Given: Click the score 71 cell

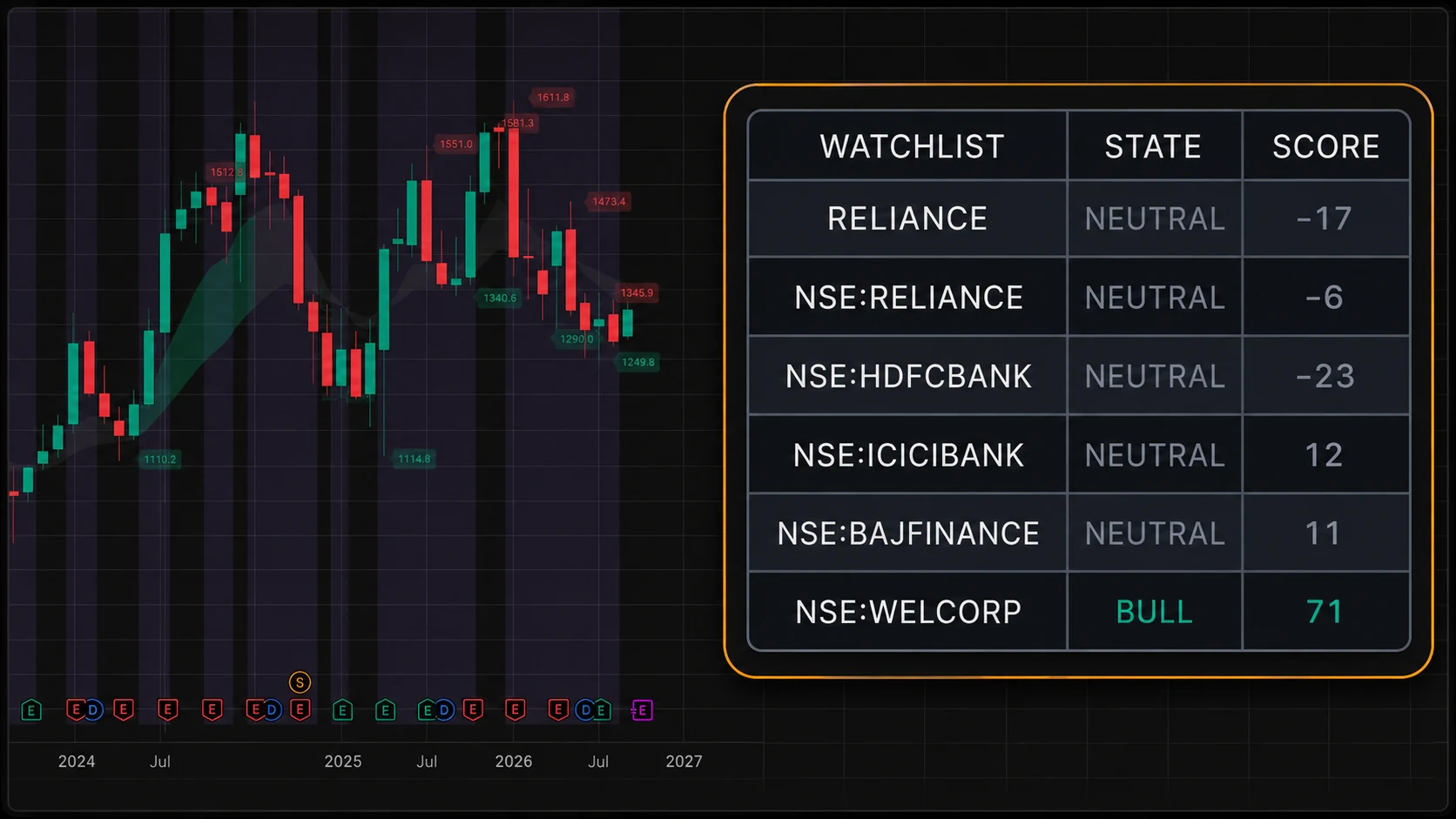Looking at the screenshot, I should tap(1325, 612).
